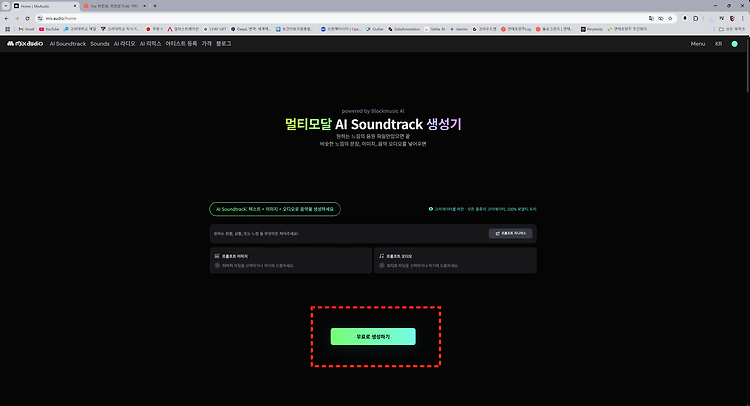Open the Stellar AI bookmark
This screenshot has height=406, width=750.
(x=435, y=29)
